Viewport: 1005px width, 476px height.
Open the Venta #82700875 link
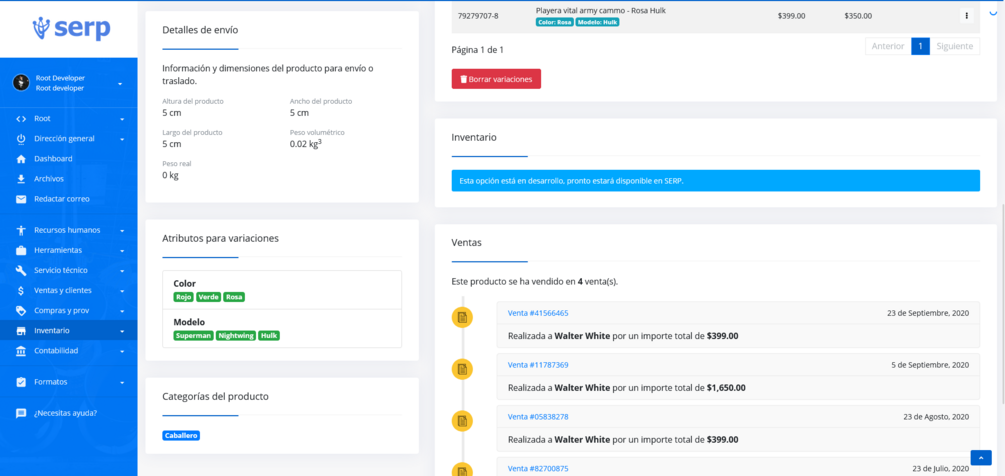point(538,468)
